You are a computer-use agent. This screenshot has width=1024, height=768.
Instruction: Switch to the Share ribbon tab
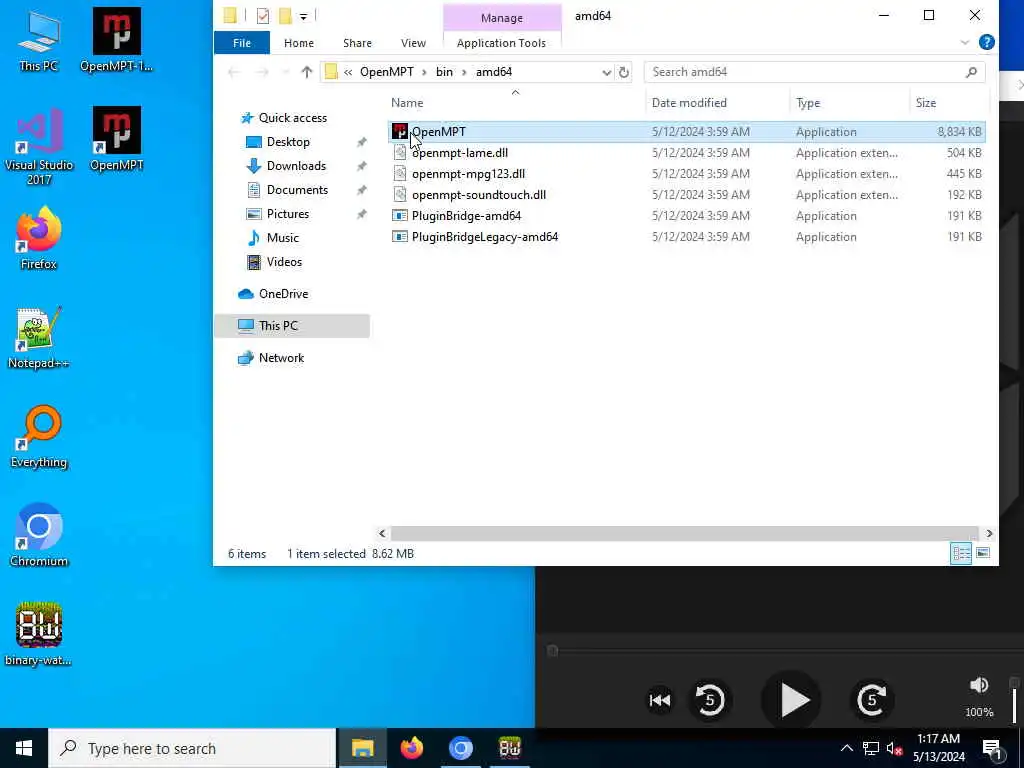point(357,43)
